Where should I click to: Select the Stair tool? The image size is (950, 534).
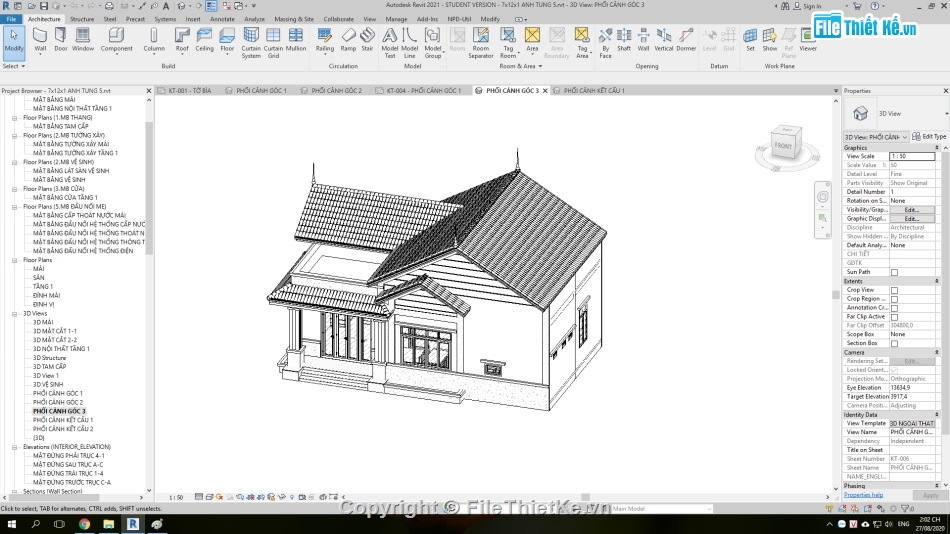coord(367,40)
